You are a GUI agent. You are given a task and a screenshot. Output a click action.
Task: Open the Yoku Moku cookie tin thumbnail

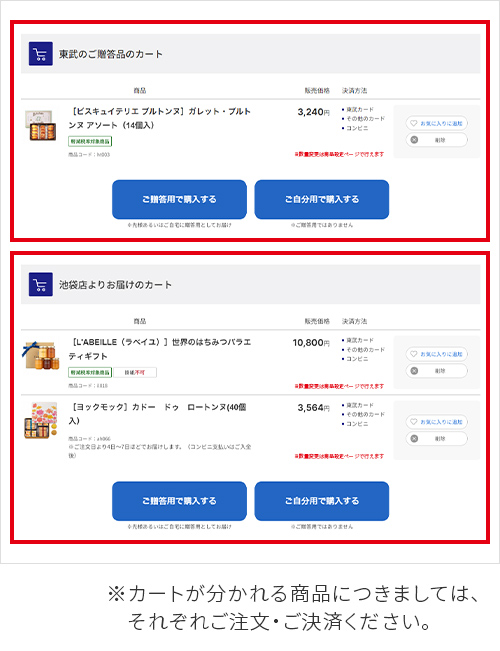coord(40,420)
